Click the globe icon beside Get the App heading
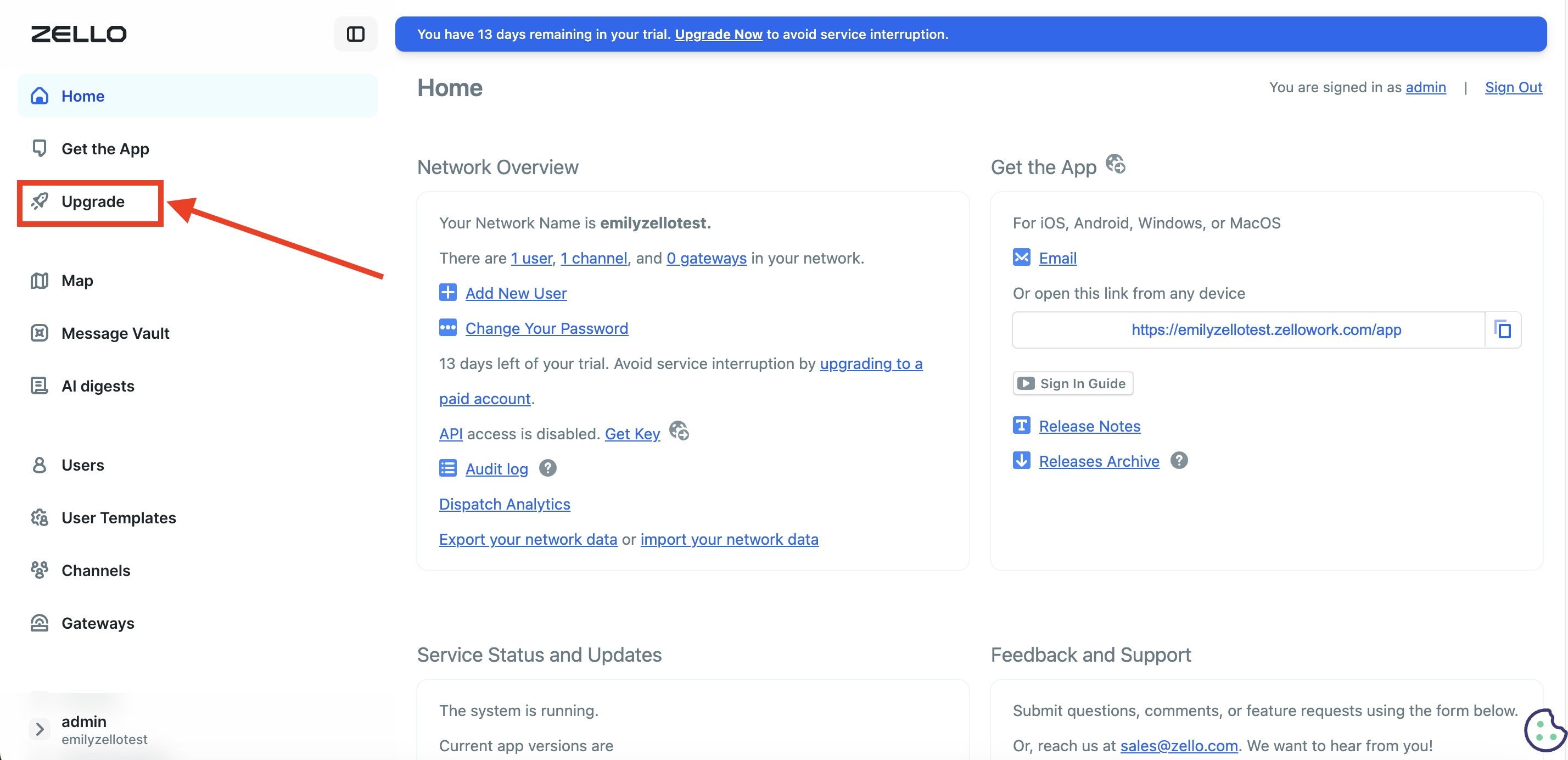This screenshot has width=1568, height=760. pyautogui.click(x=1116, y=164)
